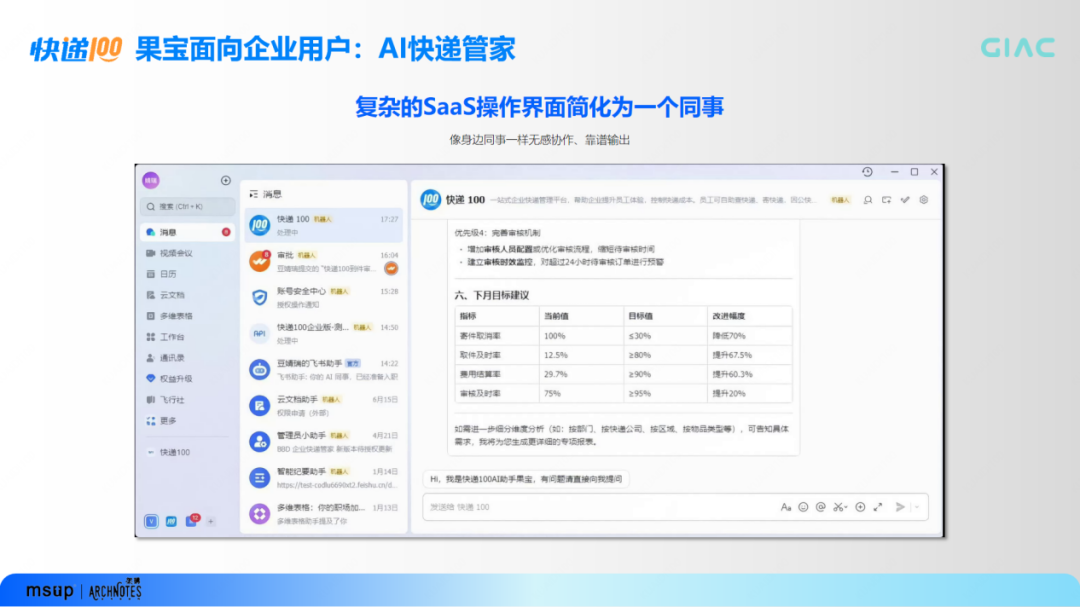This screenshot has width=1080, height=607.
Task: Open 云文档 in the sidebar
Action: point(187,295)
